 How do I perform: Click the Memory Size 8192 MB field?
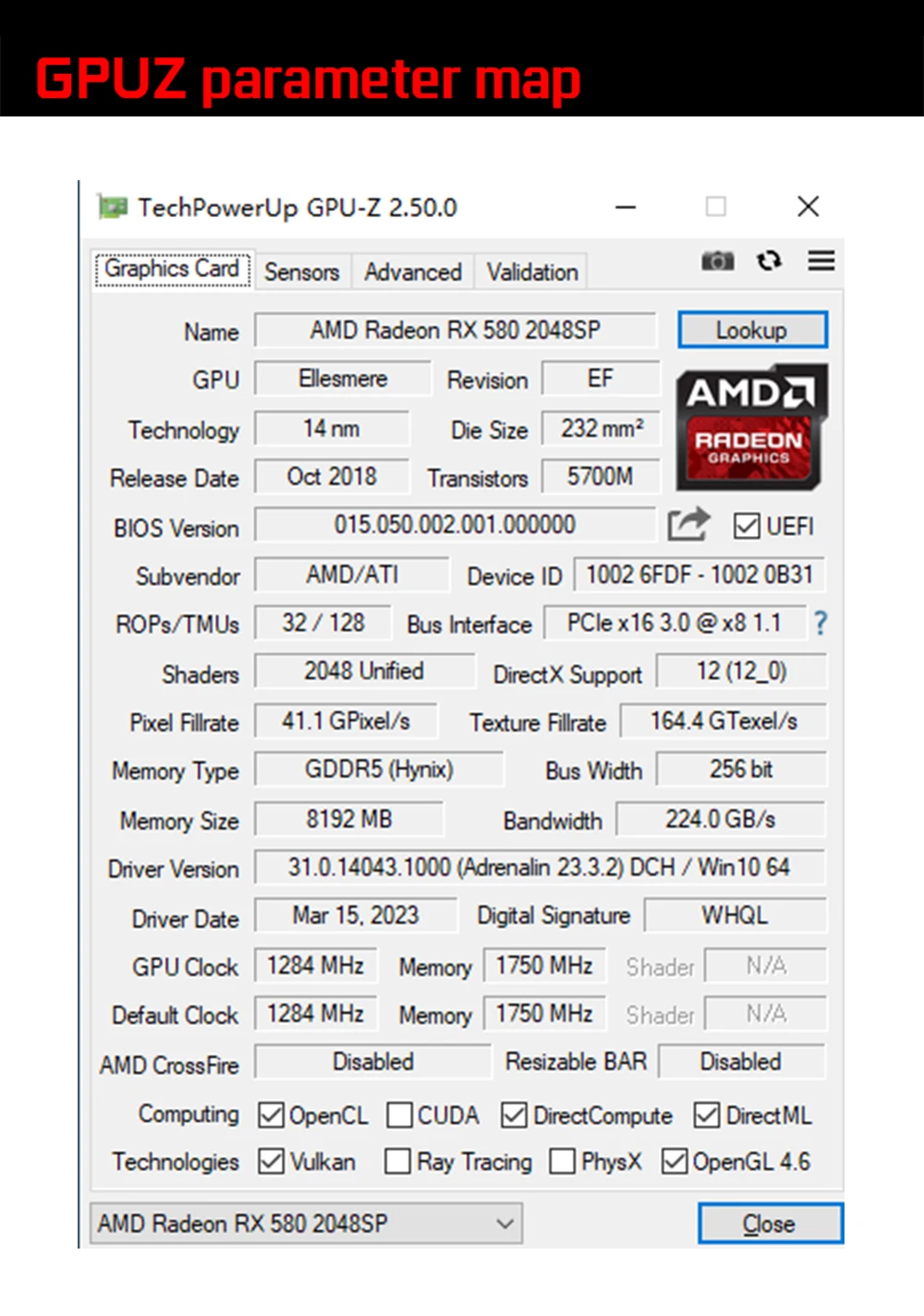(x=349, y=819)
